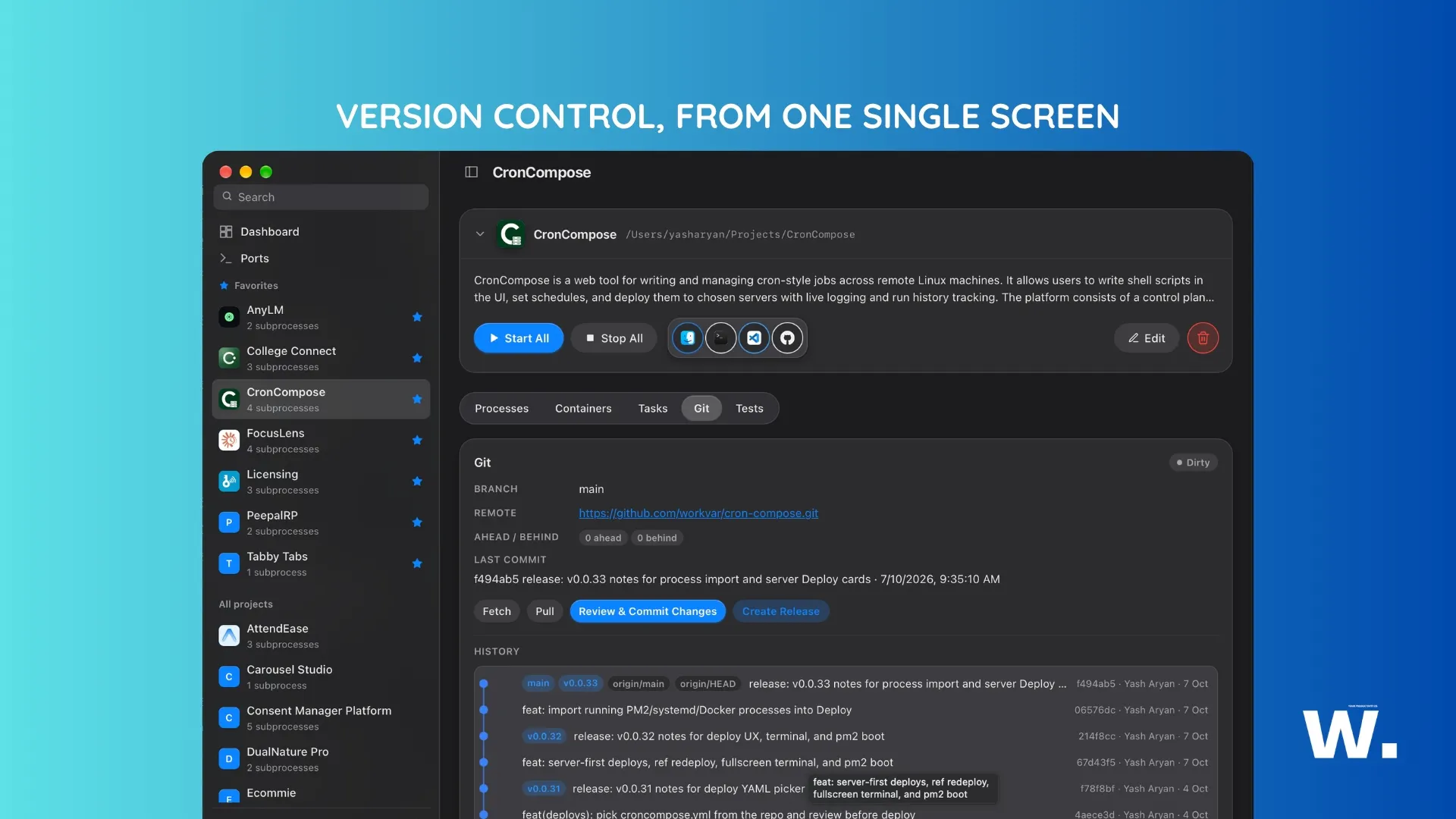Viewport: 1456px width, 819px height.
Task: Open Consent Manager Platform project
Action: point(321,717)
